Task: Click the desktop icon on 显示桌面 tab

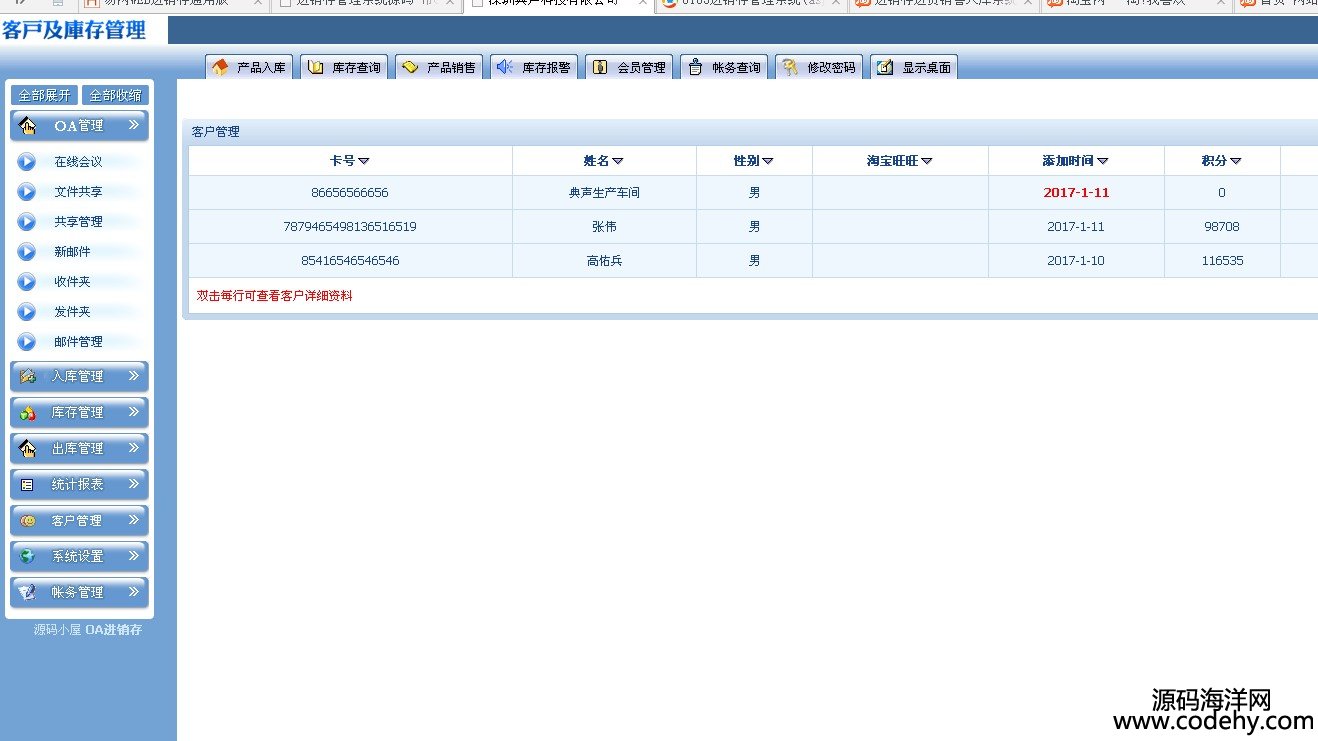Action: point(885,67)
